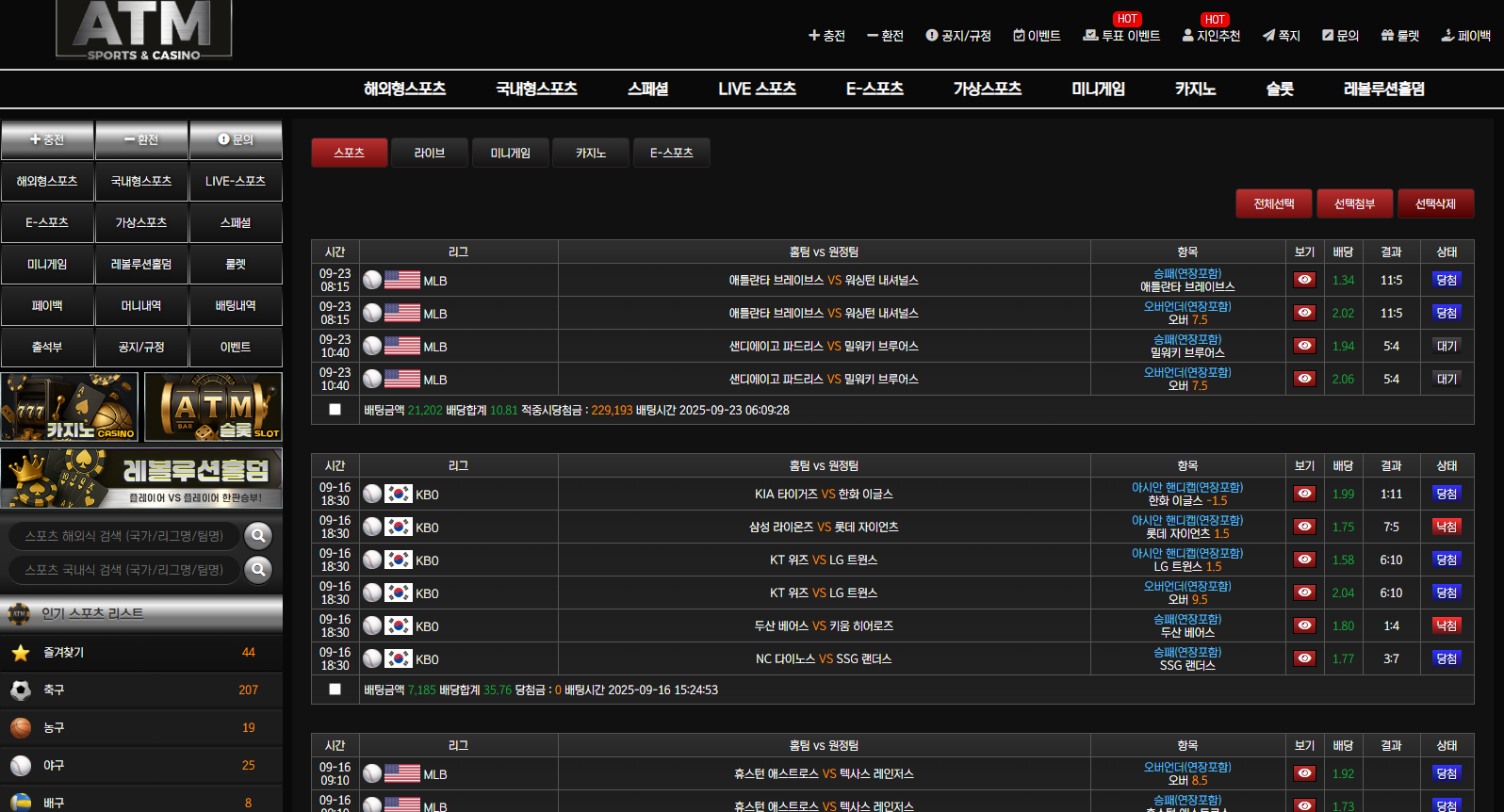Open the 카지노 main navigation menu
The height and width of the screenshot is (812, 1504).
tap(1195, 89)
